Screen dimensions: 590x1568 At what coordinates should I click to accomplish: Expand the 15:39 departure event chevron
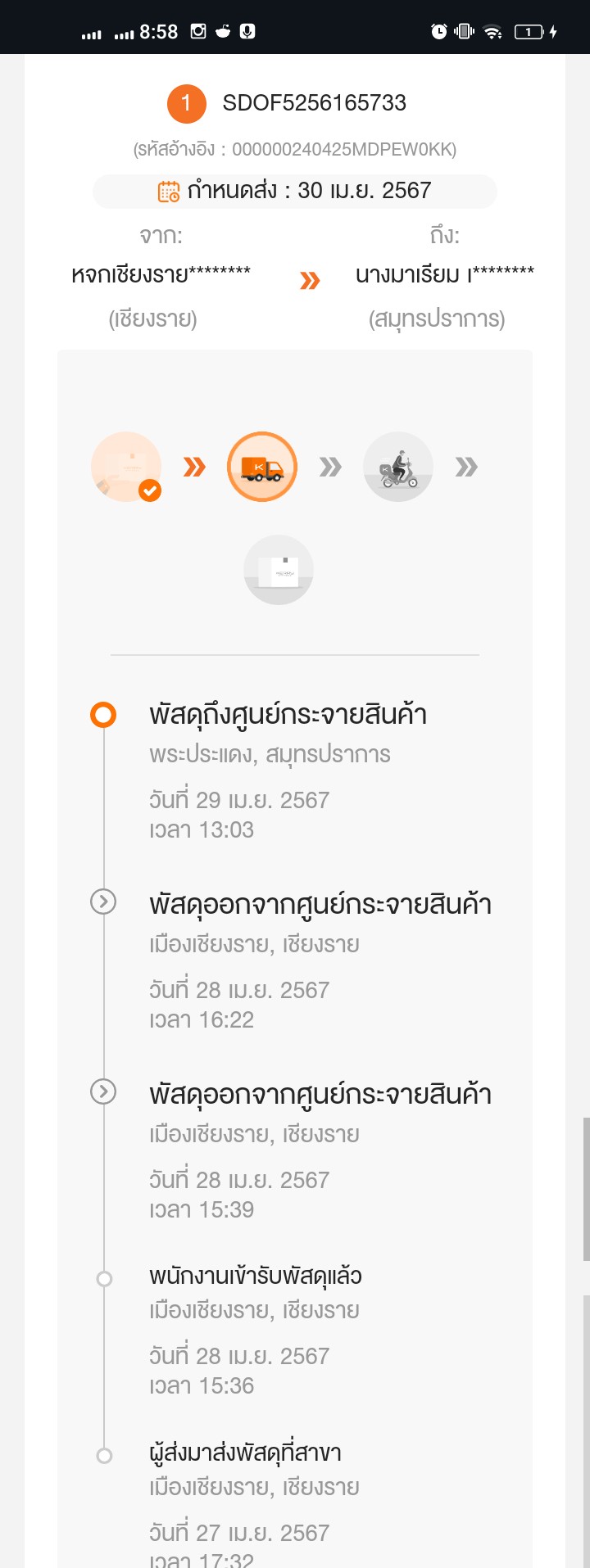click(x=103, y=1091)
